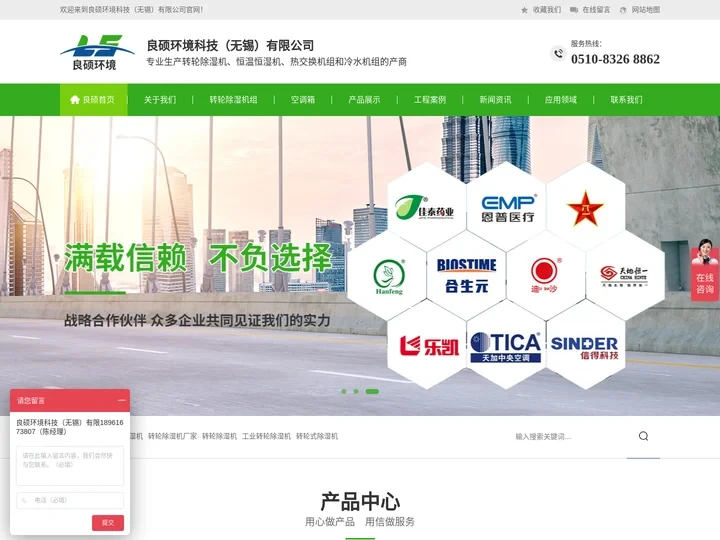Image resolution: width=720 pixels, height=540 pixels.
Task: Click the 请您留言 widget title
Action: coord(31,400)
